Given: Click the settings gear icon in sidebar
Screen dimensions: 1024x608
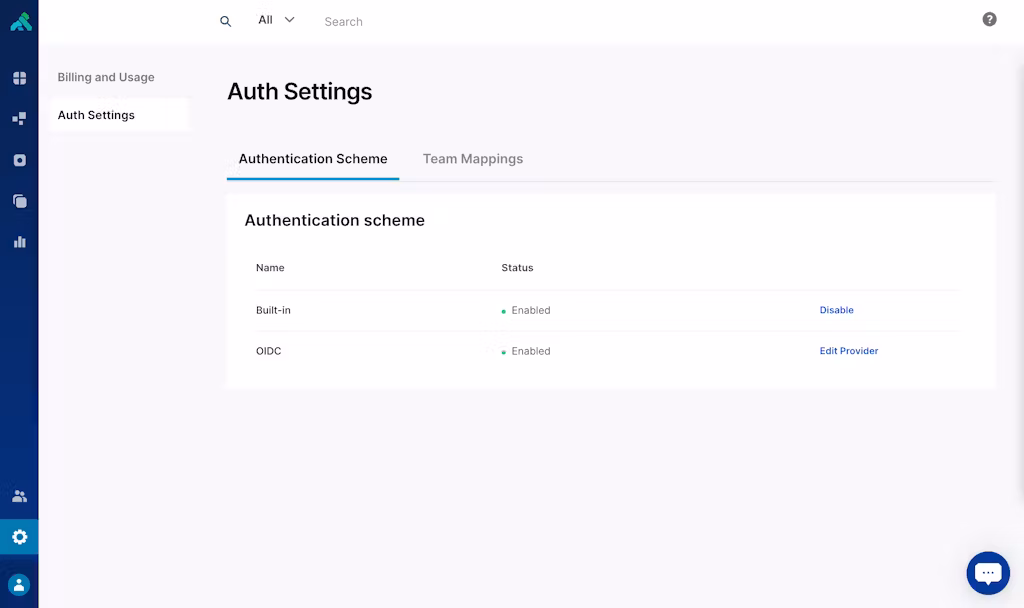Looking at the screenshot, I should 19,537.
